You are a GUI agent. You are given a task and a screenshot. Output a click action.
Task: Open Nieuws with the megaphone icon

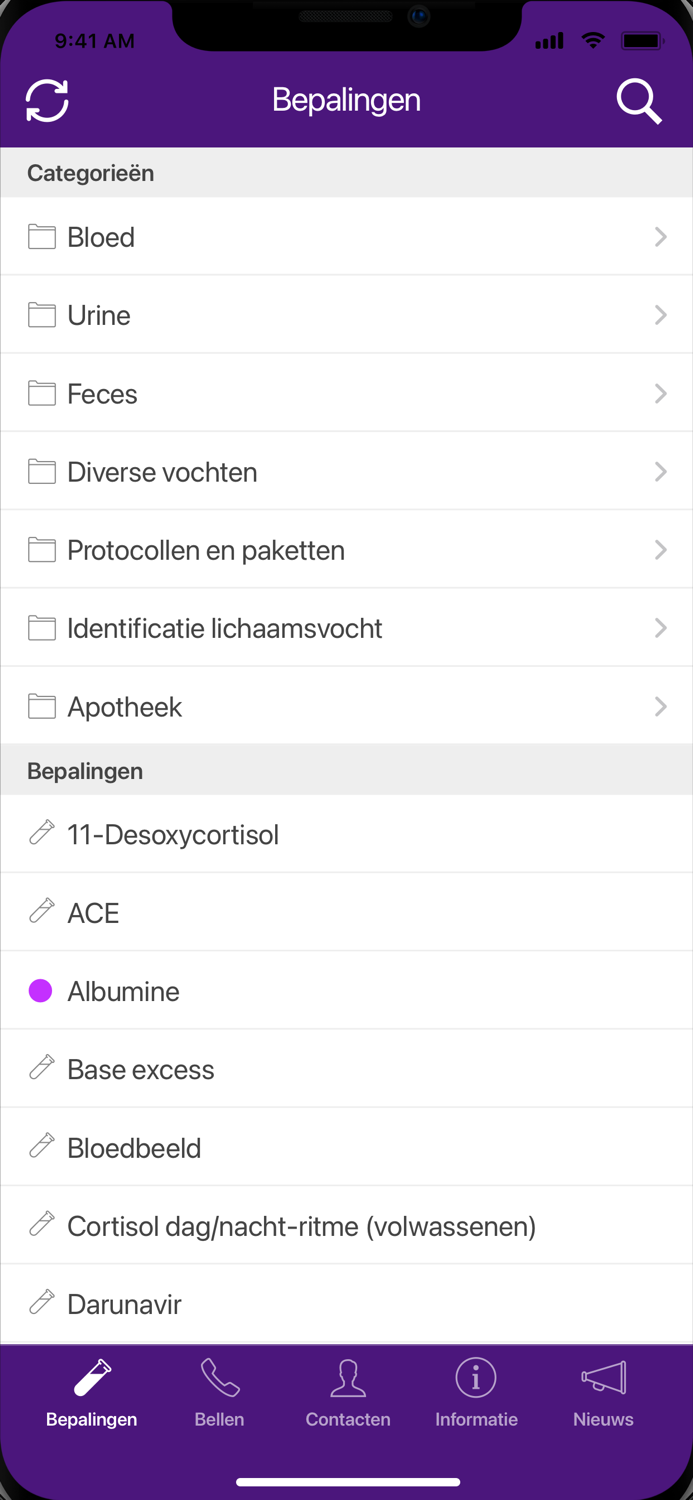(x=603, y=1376)
